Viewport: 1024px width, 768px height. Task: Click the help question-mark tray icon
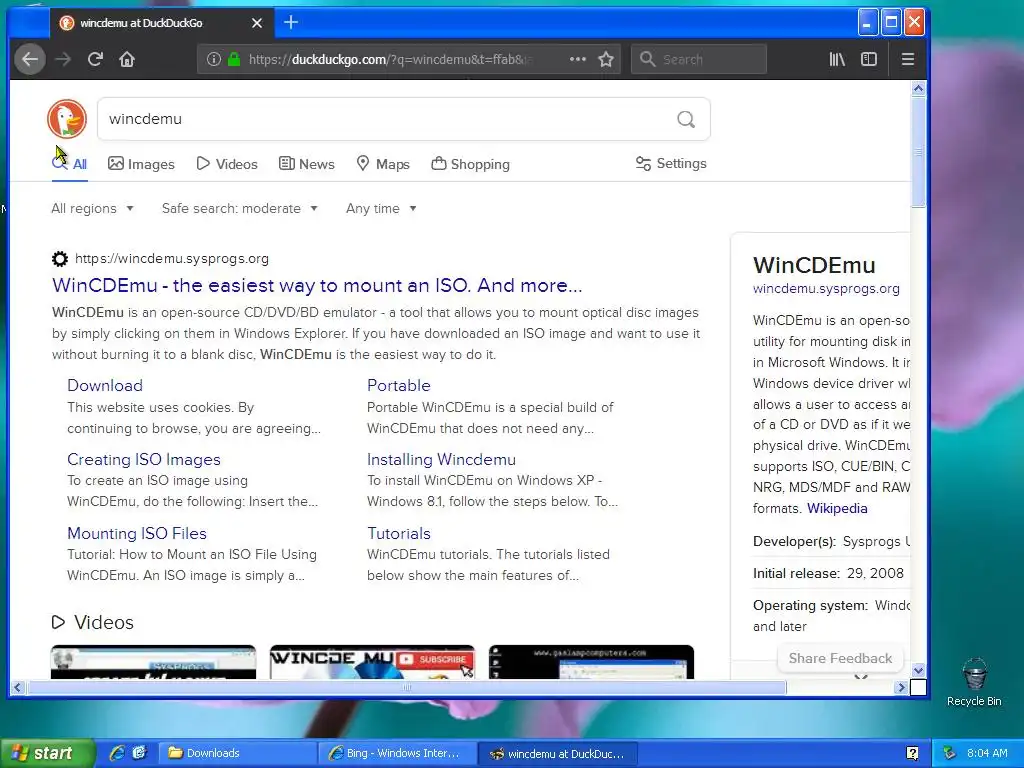tap(912, 753)
